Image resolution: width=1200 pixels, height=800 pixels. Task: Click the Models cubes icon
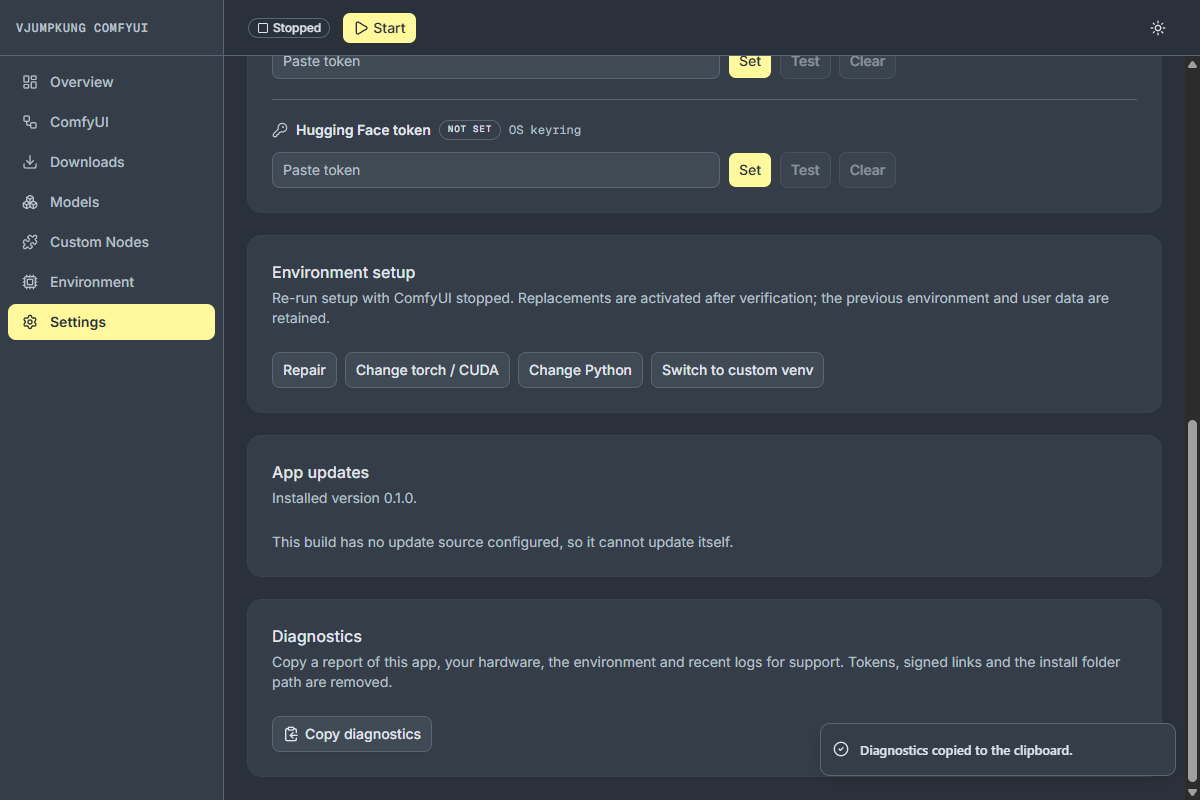(30, 202)
